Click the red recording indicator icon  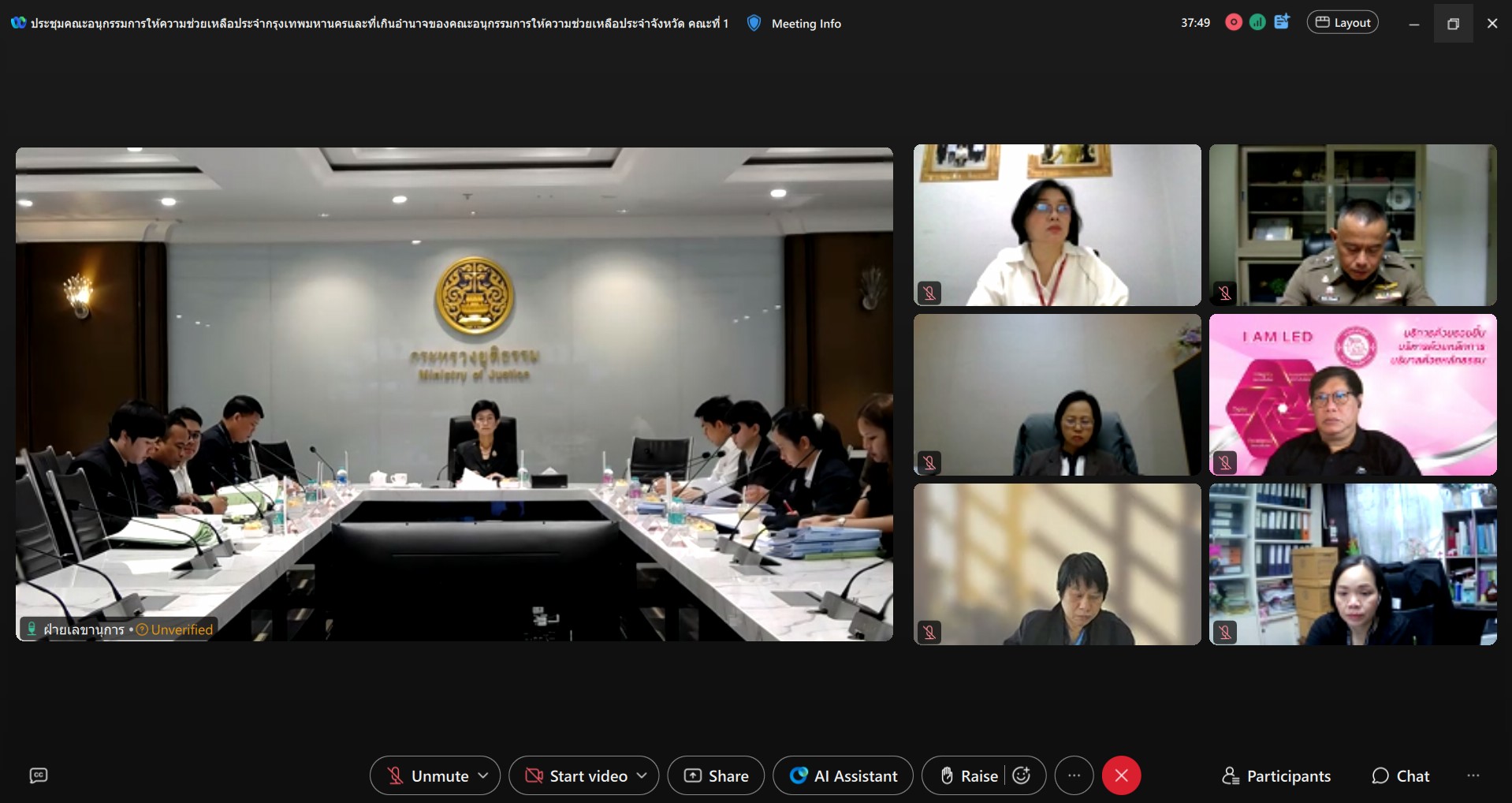pyautogui.click(x=1234, y=23)
